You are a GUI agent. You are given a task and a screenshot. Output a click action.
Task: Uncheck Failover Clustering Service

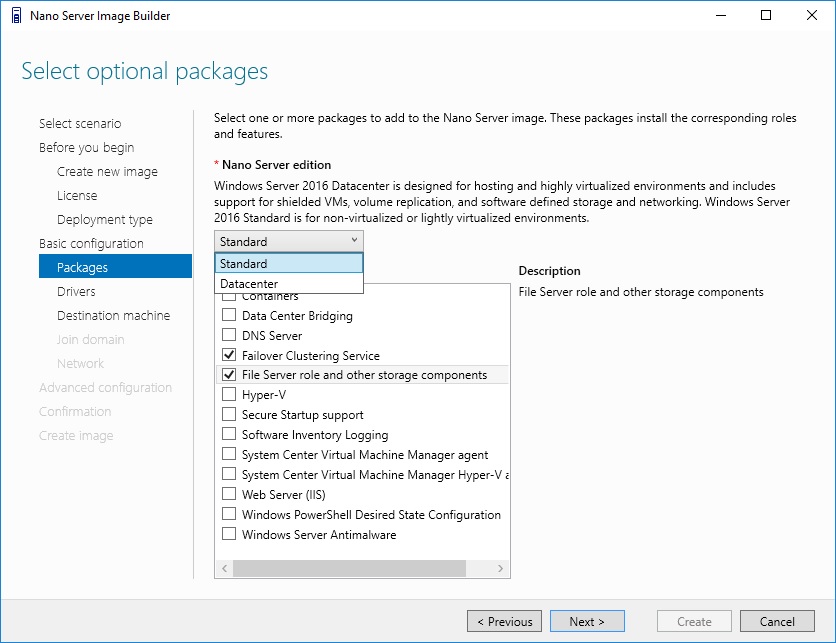pos(229,355)
